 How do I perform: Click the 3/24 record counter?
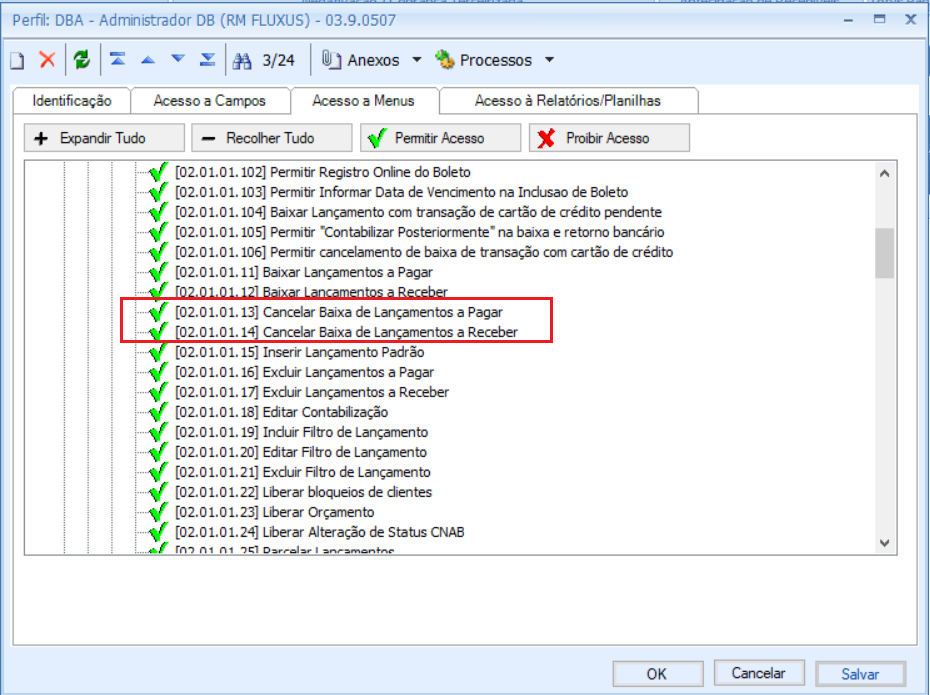[x=278, y=60]
